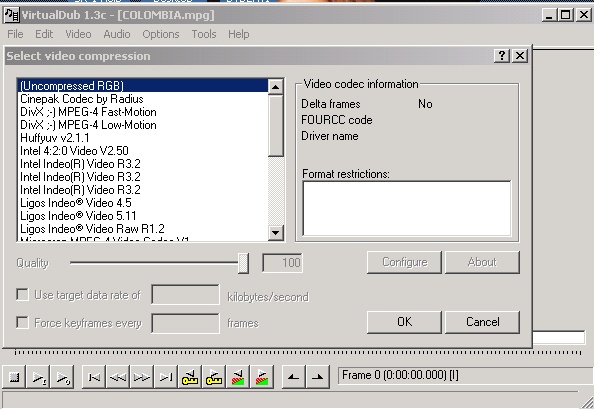The width and height of the screenshot is (594, 409).
Task: Click the kilobytes/second data rate field
Action: click(185, 294)
